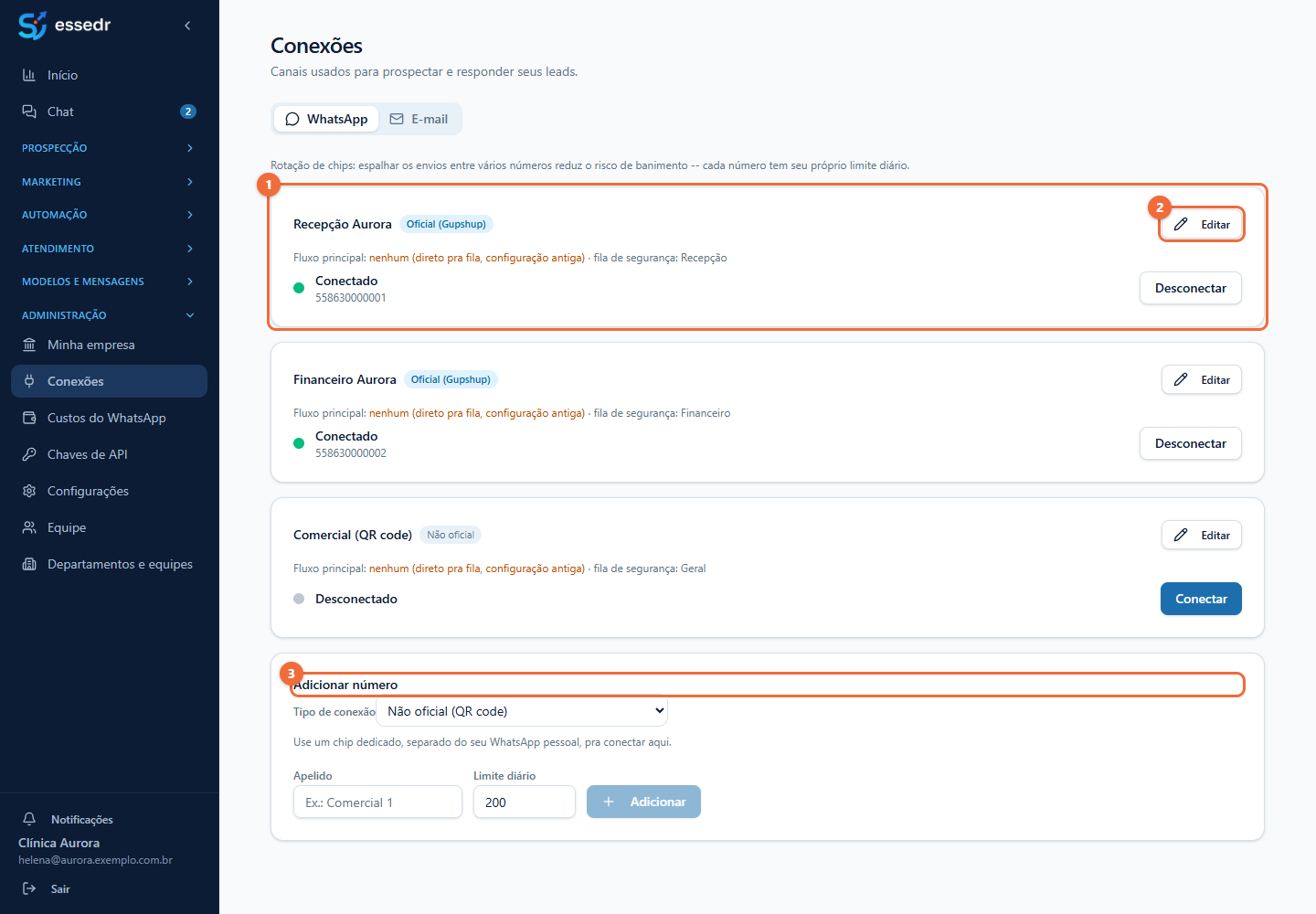Click the Minha empresa building icon

tap(29, 345)
